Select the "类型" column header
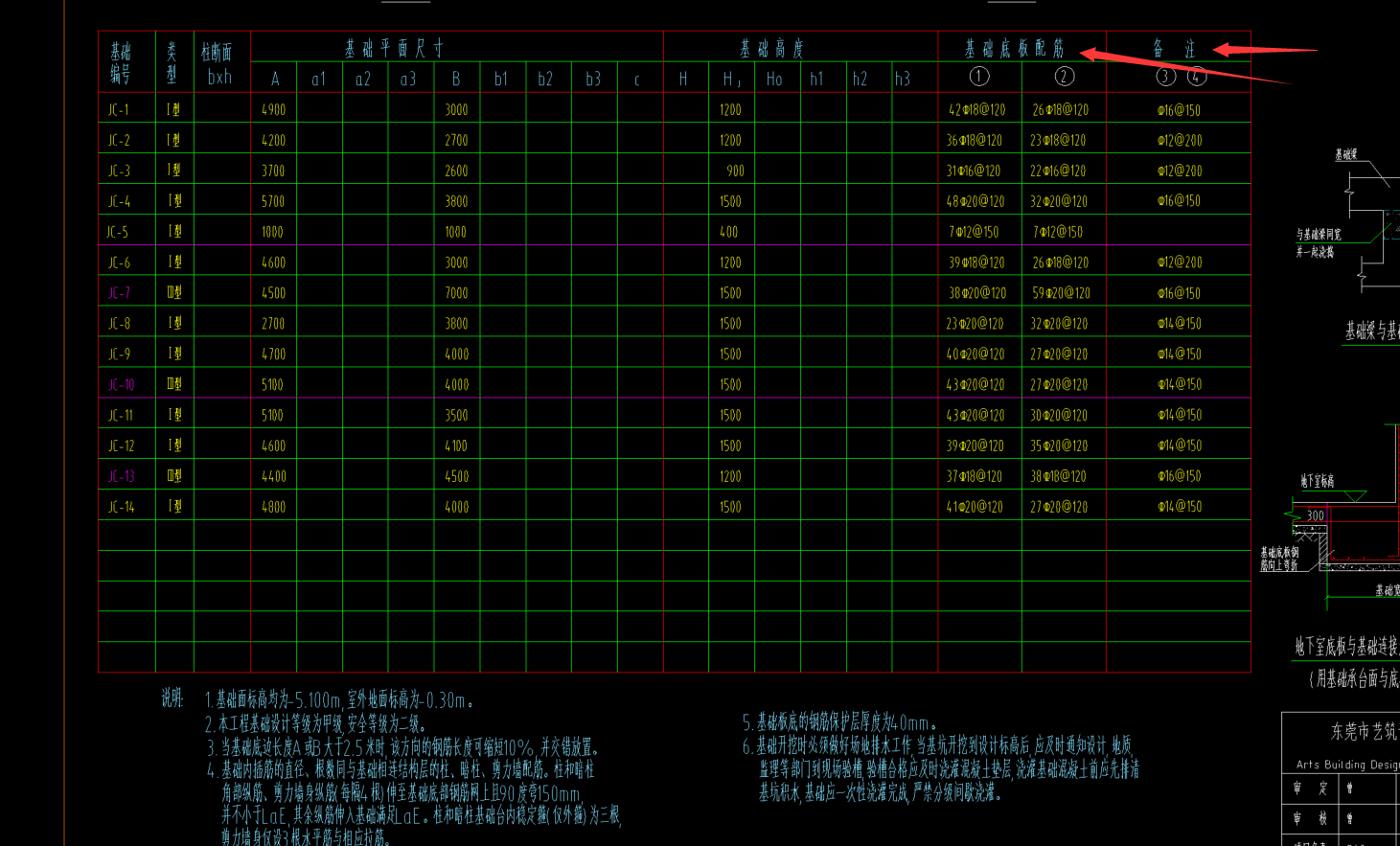Image resolution: width=1400 pixels, height=846 pixels. pyautogui.click(x=172, y=62)
